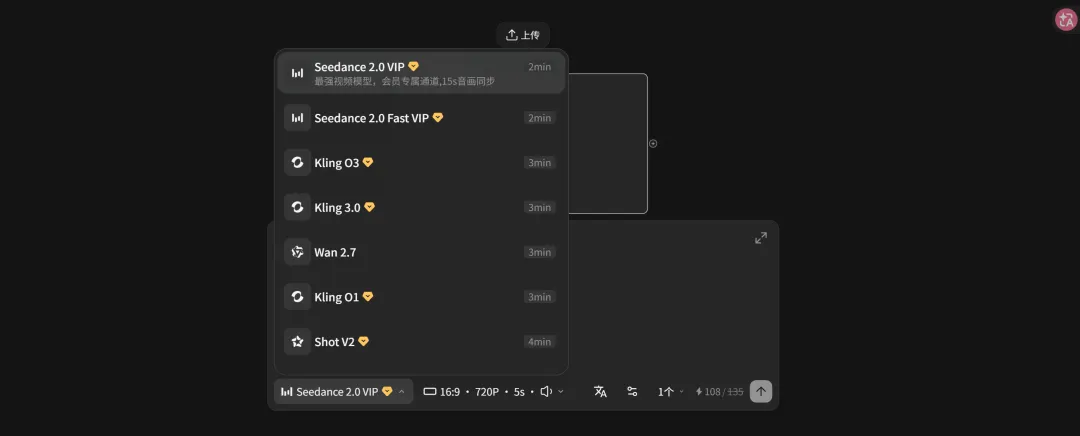Screen dimensions: 1080x436
Task: Click the Seedance 2.0 VIP bars icon in list
Action: tap(298, 73)
